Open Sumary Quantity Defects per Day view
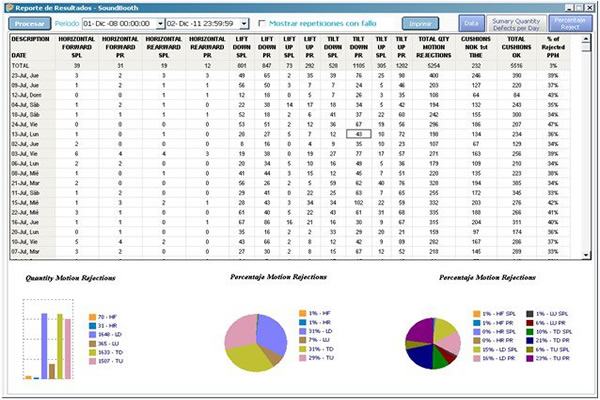 514,23
